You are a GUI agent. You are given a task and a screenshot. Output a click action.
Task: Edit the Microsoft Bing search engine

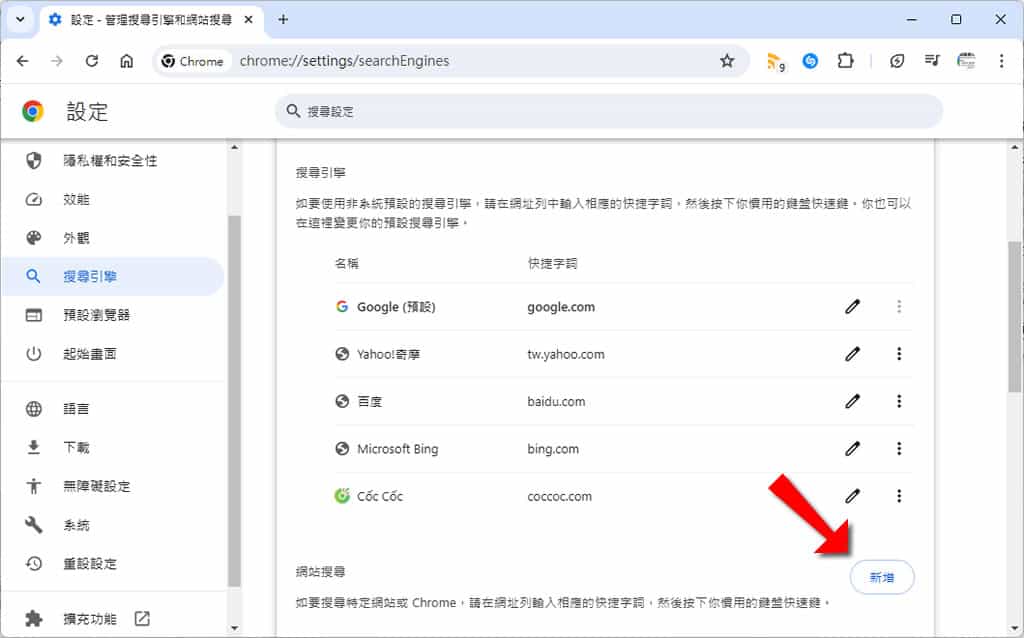(x=852, y=449)
